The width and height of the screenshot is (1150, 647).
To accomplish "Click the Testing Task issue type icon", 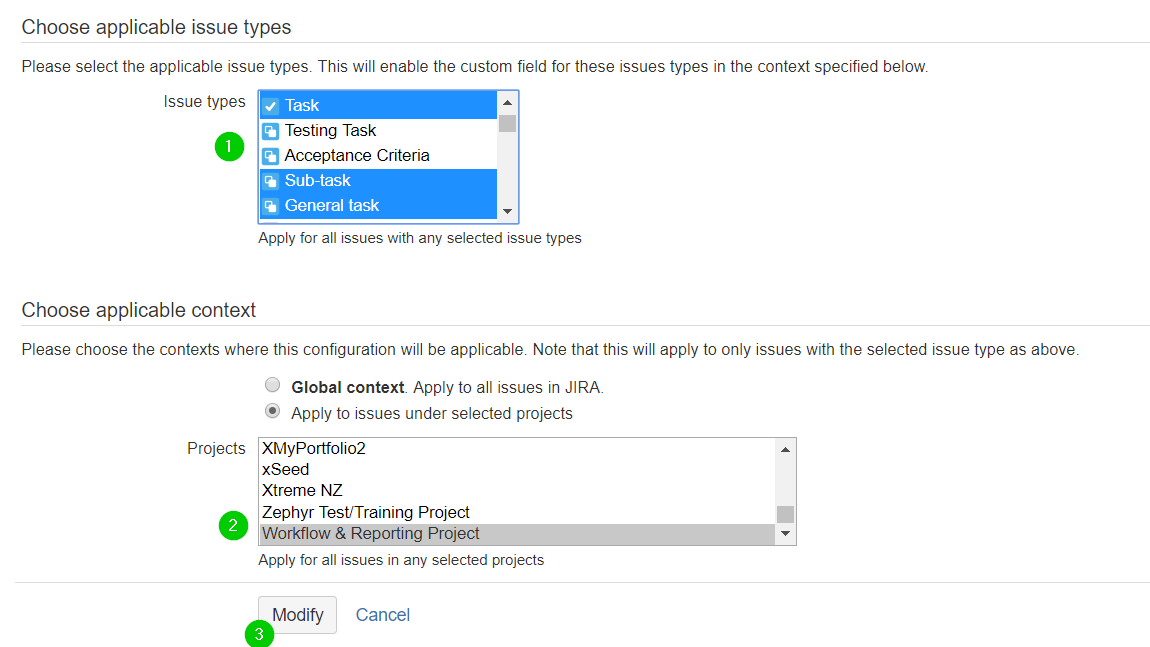I will 270,131.
